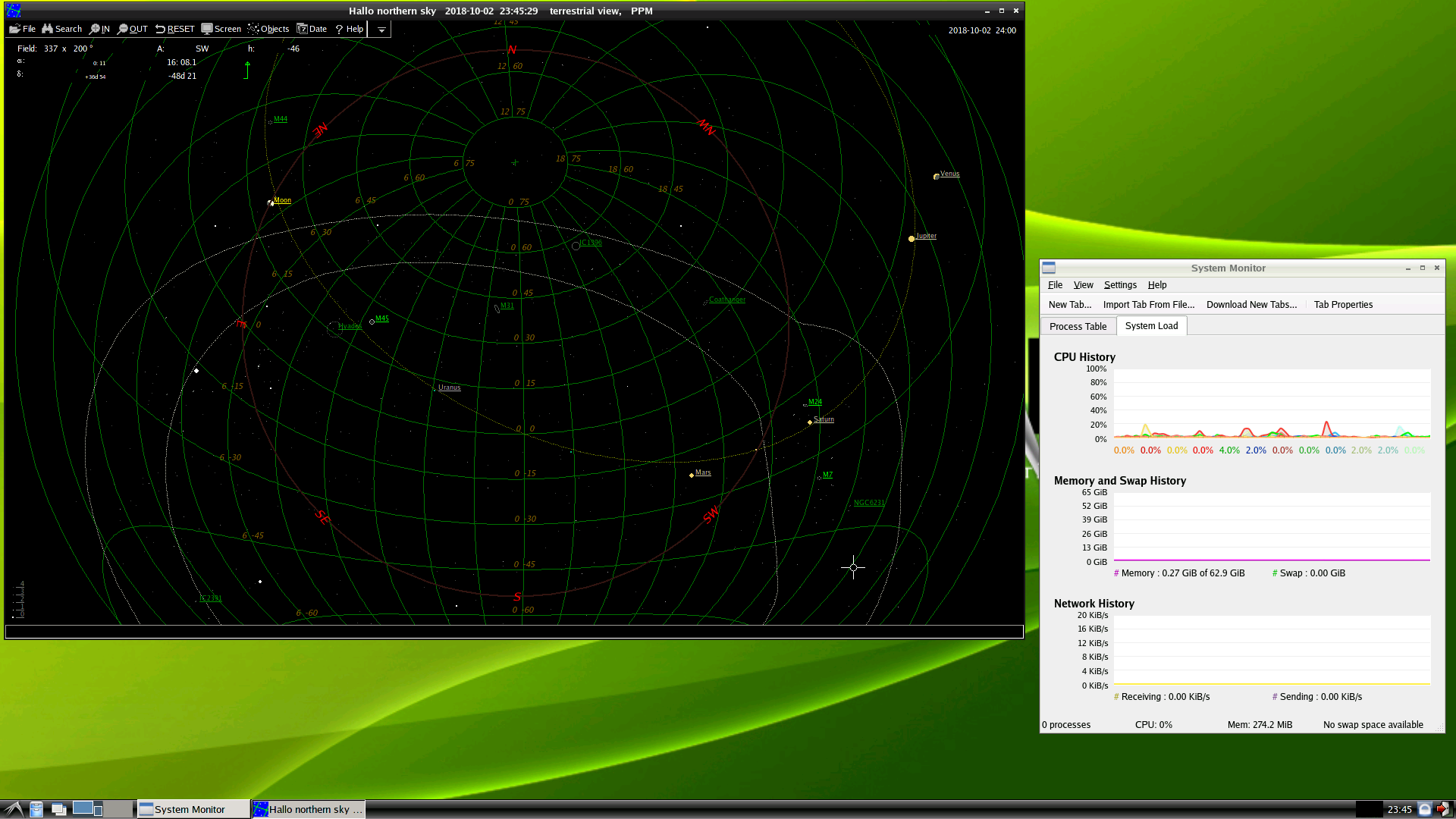Screen dimensions: 1456x819
Task: Select the M45 cluster label
Action: [x=381, y=318]
